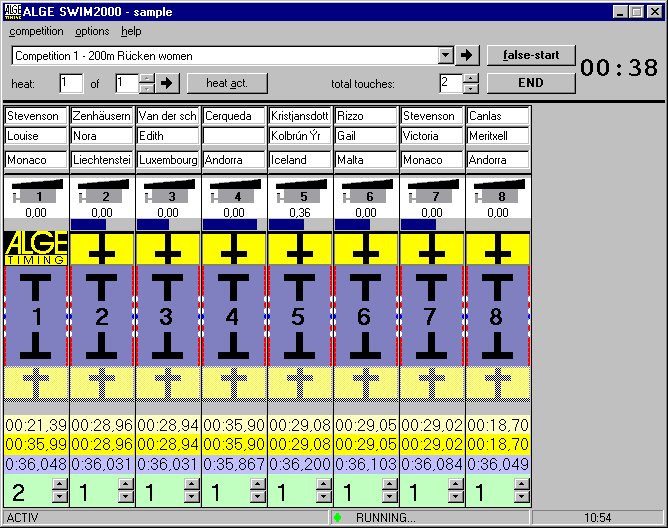Click the Malta country field
Screen dimensions: 668x528
click(x=366, y=160)
